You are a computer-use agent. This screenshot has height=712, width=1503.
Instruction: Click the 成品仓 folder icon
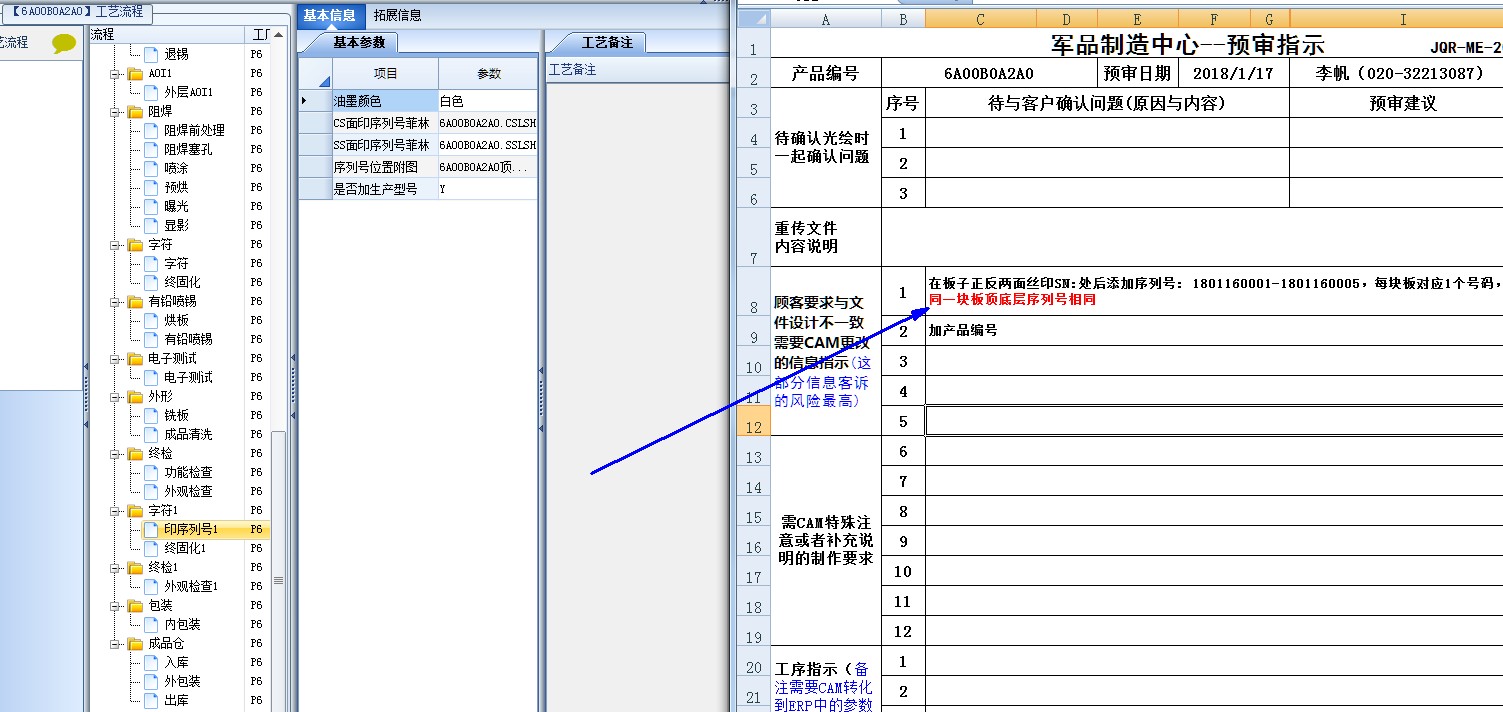point(135,643)
